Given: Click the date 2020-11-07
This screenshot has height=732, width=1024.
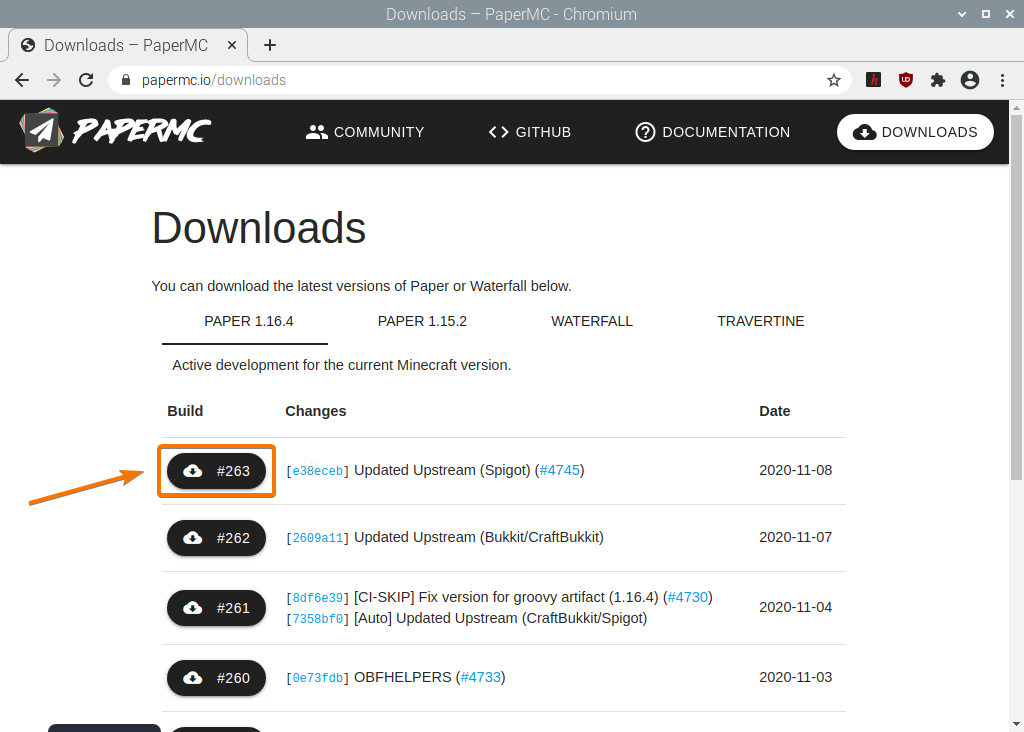Looking at the screenshot, I should click(795, 537).
